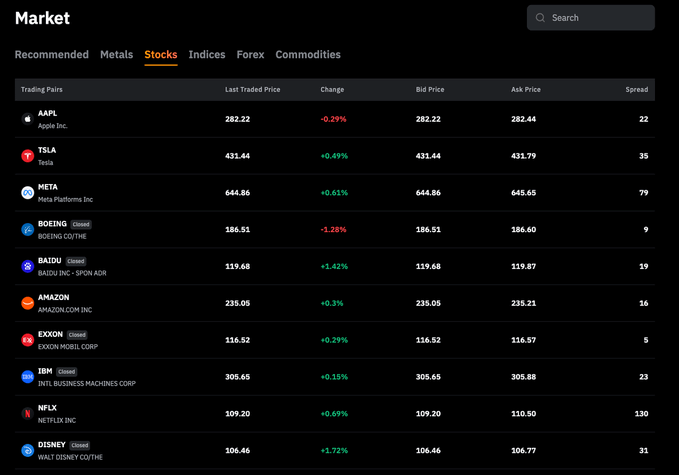
Task: Click the Apple logo icon
Action: click(x=28, y=119)
